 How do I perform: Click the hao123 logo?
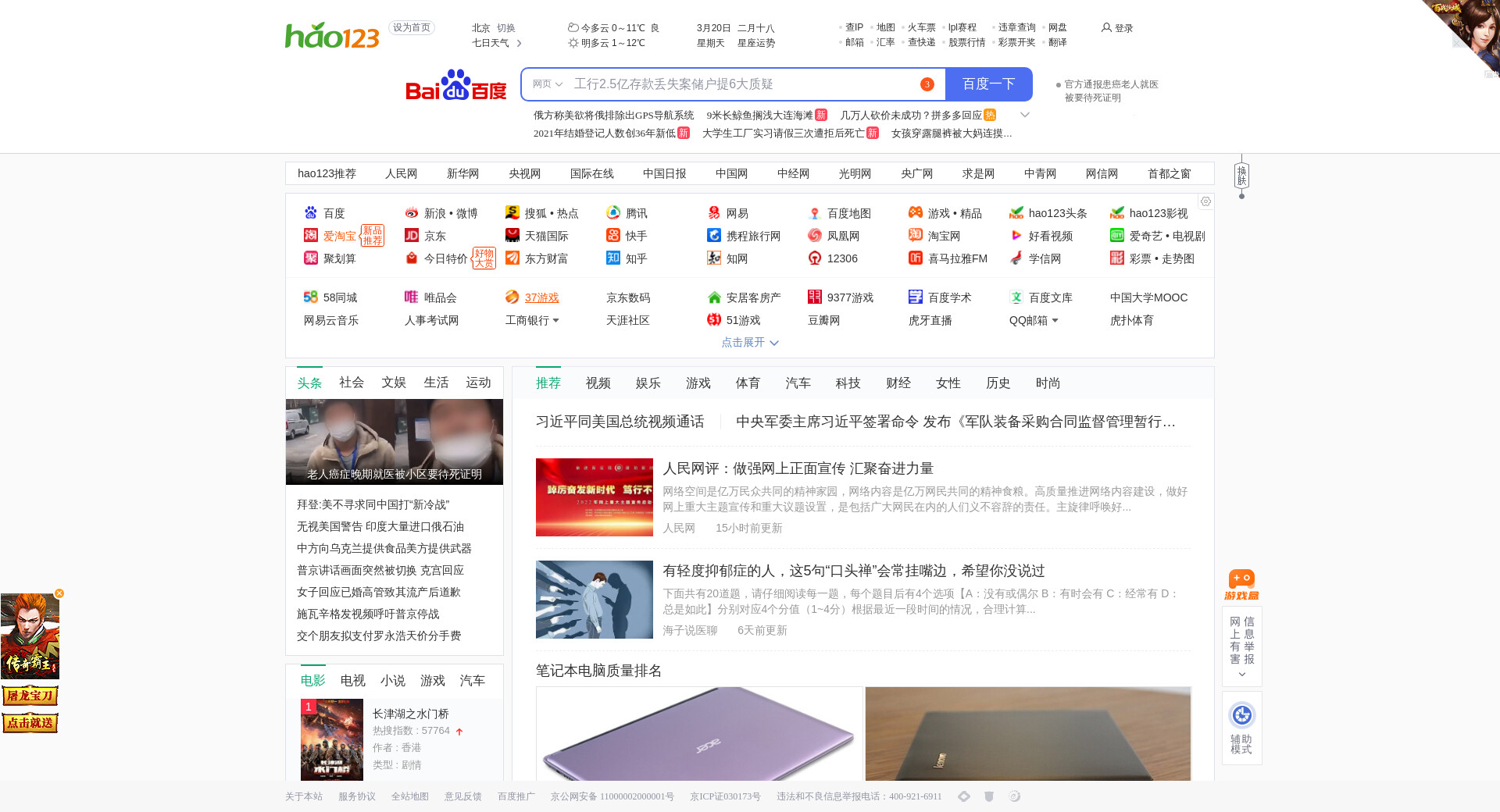click(x=332, y=35)
